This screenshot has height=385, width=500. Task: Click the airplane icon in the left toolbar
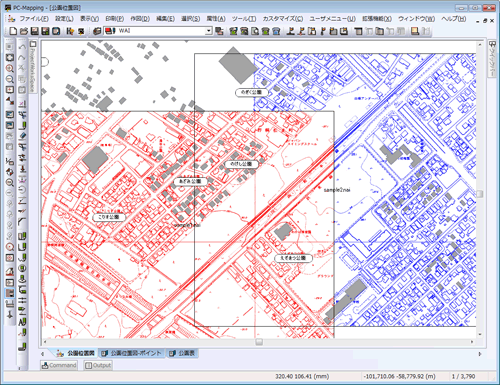(10, 314)
